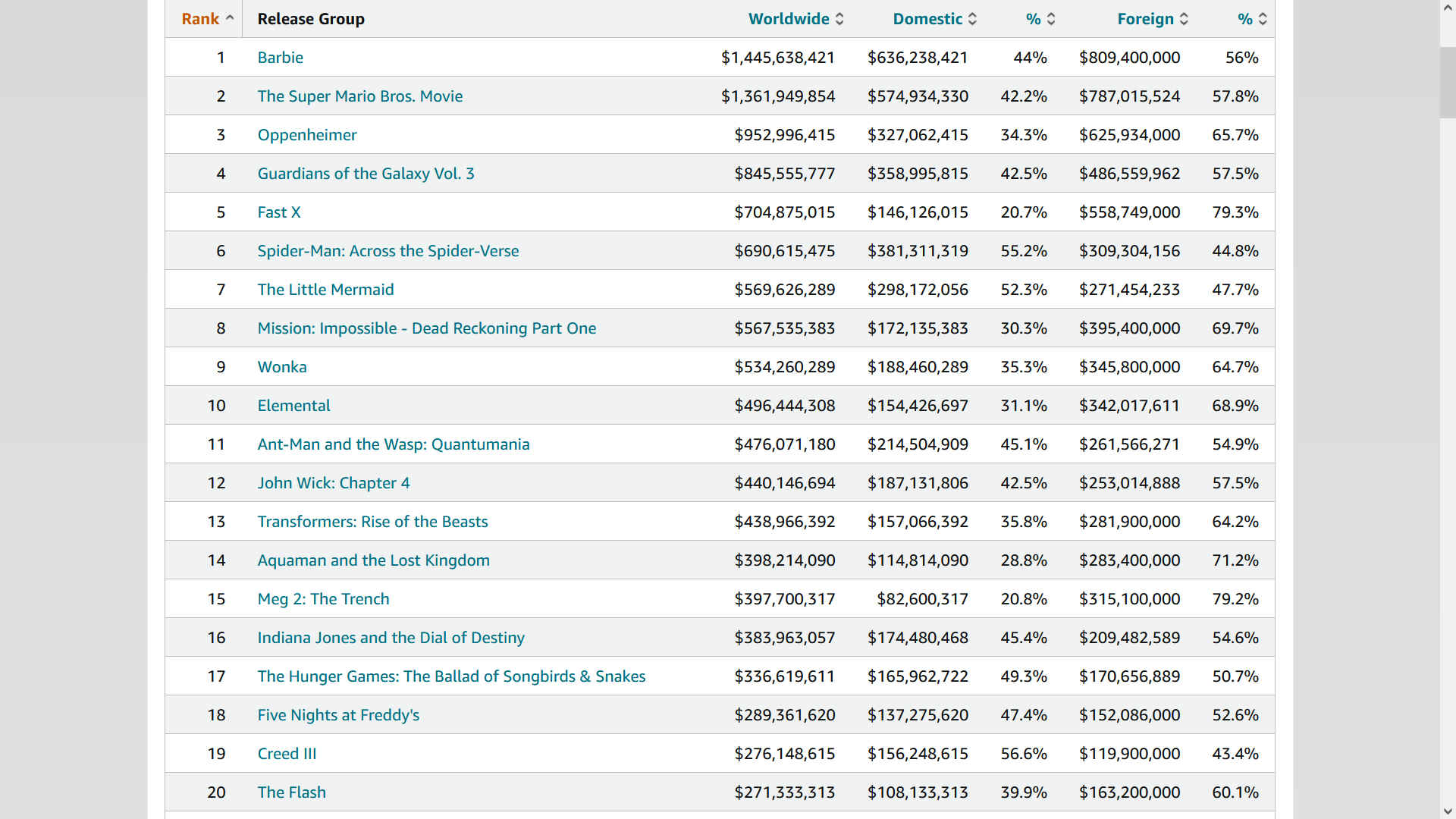Screen dimensions: 1456x819
Task: Select Meg 2 domestic gross $82,600,317
Action: coord(922,599)
